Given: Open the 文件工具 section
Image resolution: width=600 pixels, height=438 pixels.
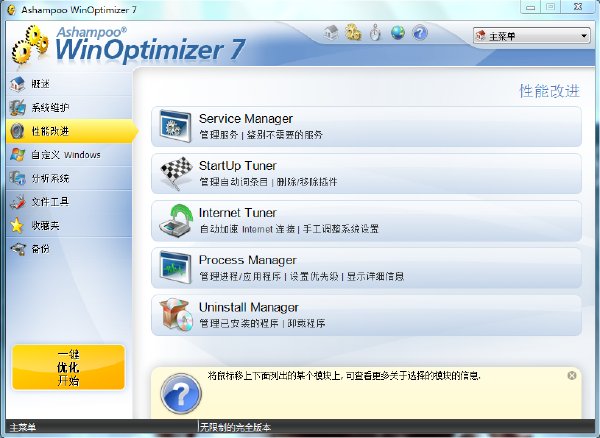Looking at the screenshot, I should (69, 202).
